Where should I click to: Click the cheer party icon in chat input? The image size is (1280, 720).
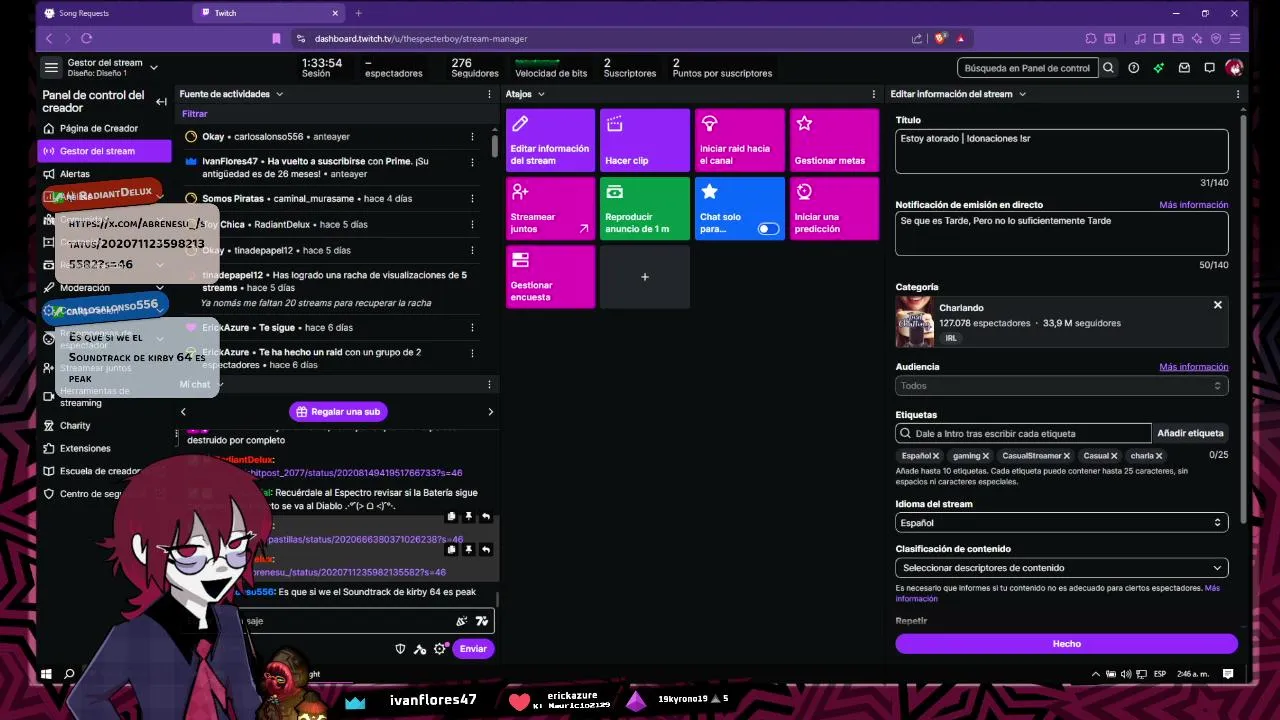click(461, 621)
